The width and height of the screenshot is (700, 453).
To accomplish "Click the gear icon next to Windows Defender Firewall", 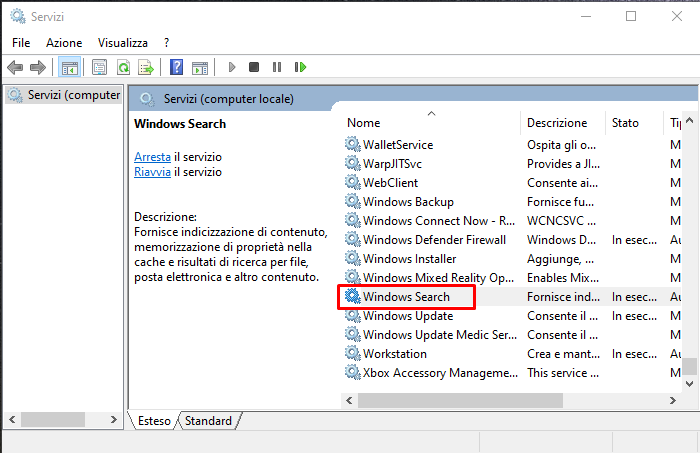I will pyautogui.click(x=353, y=240).
